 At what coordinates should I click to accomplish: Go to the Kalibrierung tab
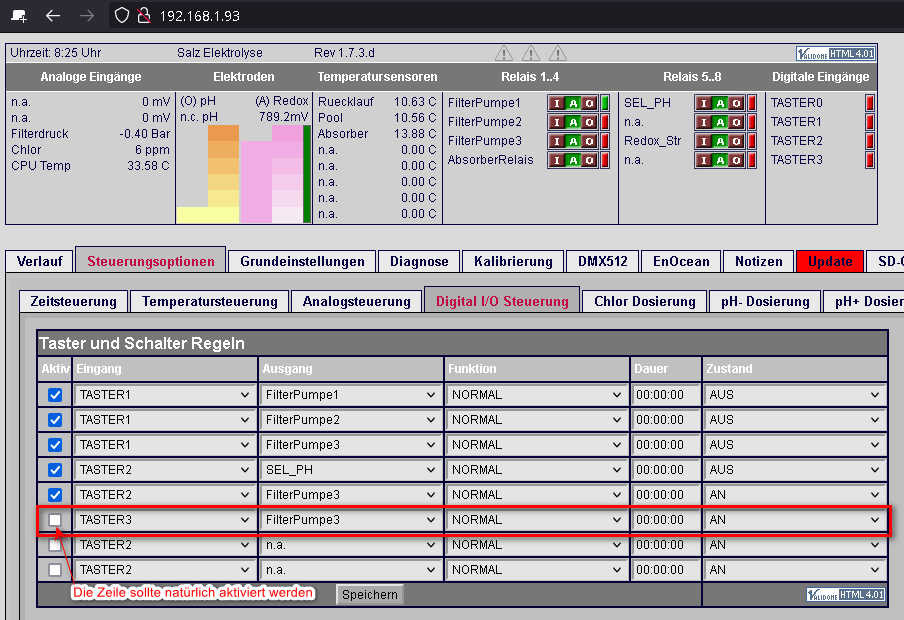(513, 261)
